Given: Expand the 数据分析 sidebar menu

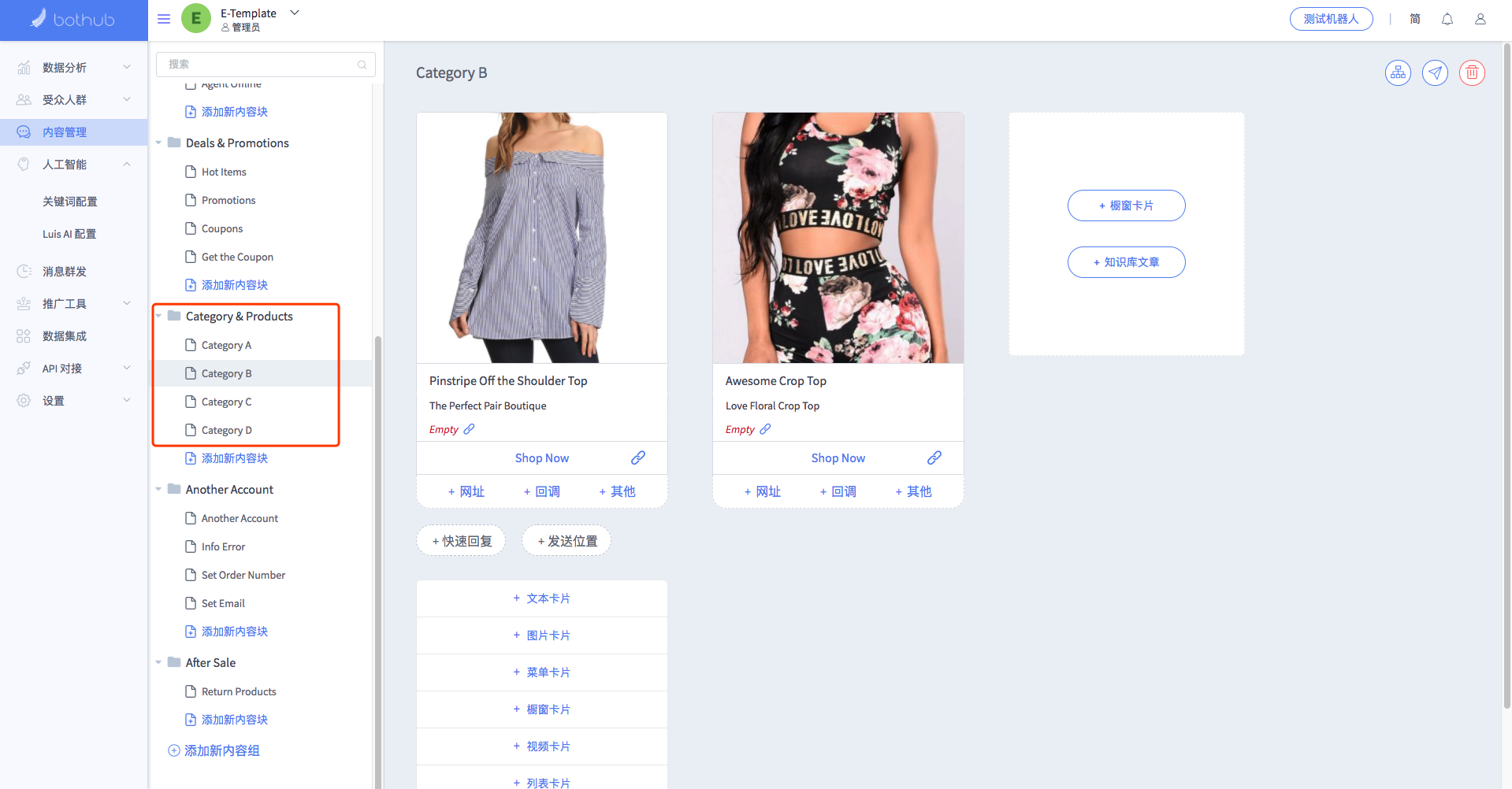Looking at the screenshot, I should (x=74, y=68).
